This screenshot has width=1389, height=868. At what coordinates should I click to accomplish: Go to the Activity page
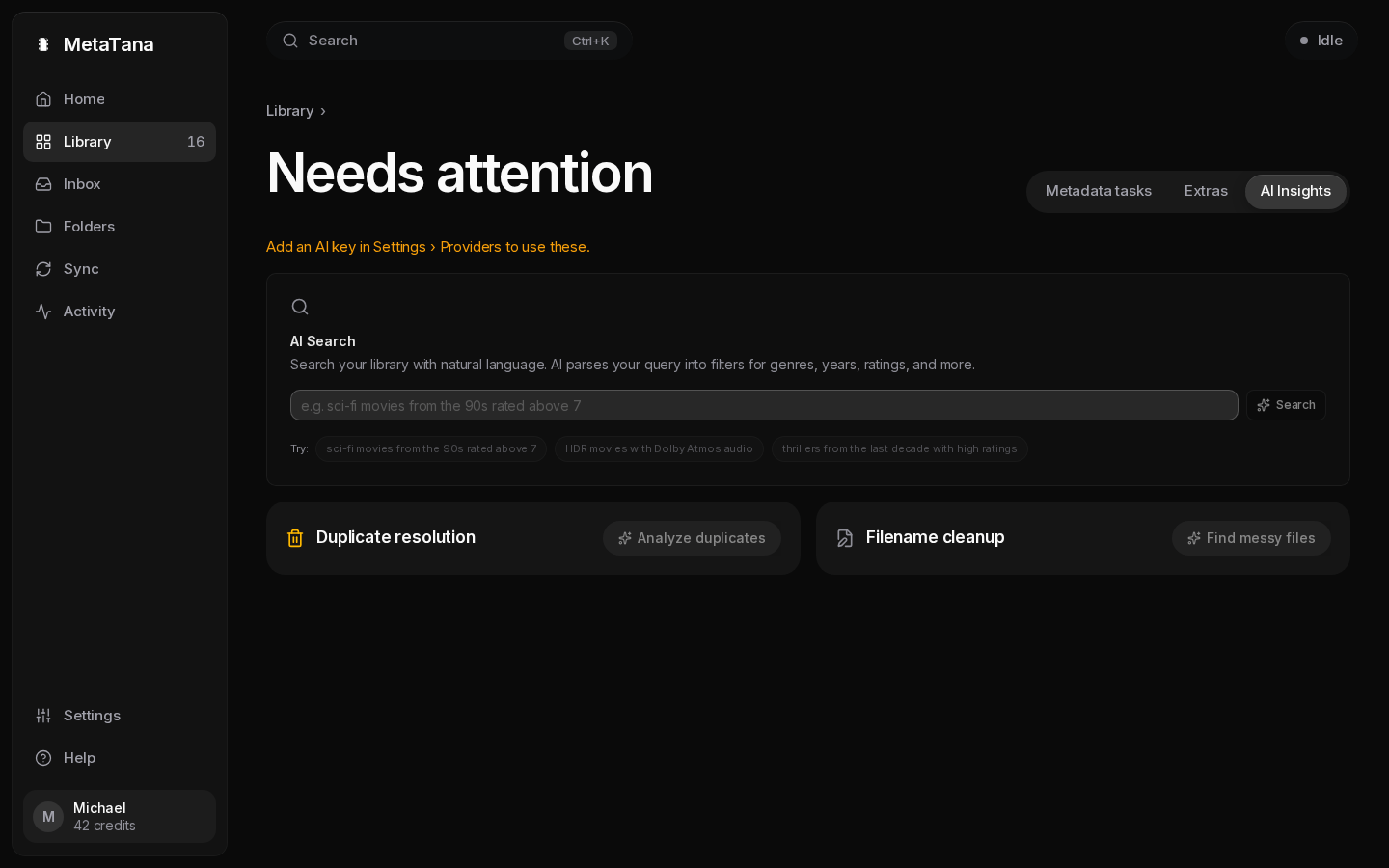tap(120, 312)
